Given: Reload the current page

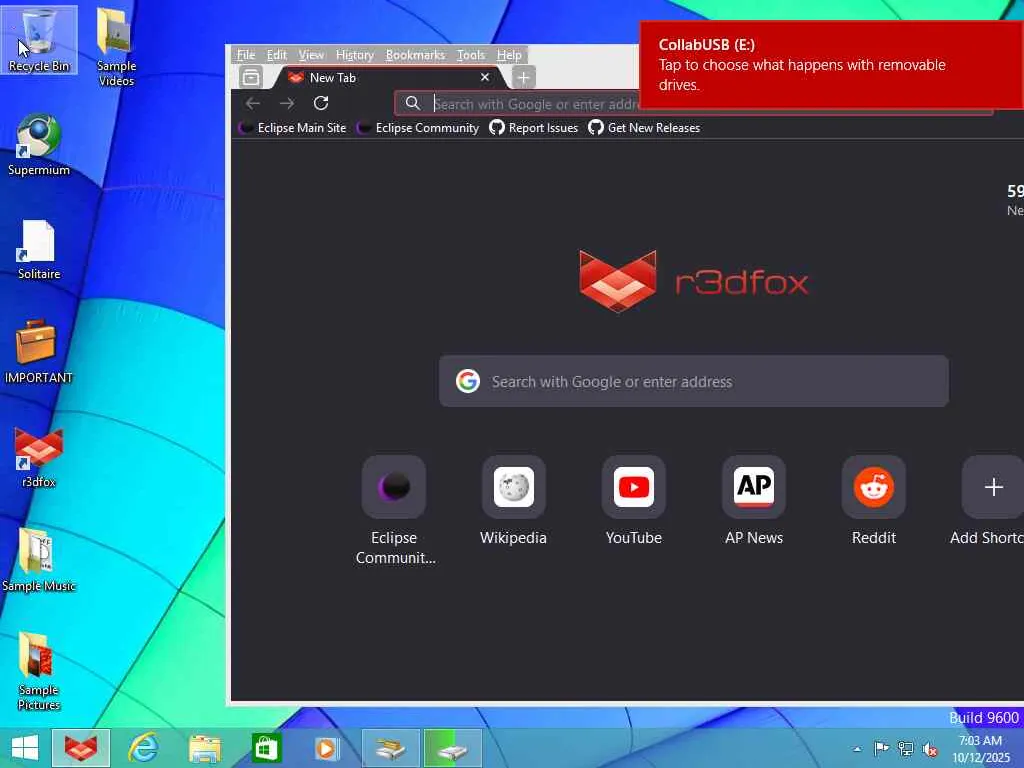Looking at the screenshot, I should [321, 103].
